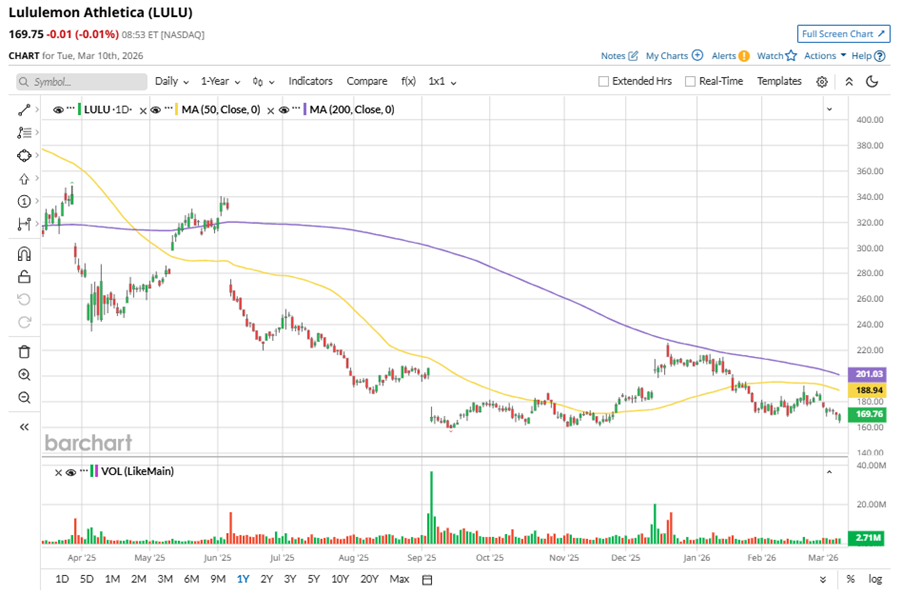902x595 pixels.
Task: Click the zoom out magnifier
Action: (24, 398)
